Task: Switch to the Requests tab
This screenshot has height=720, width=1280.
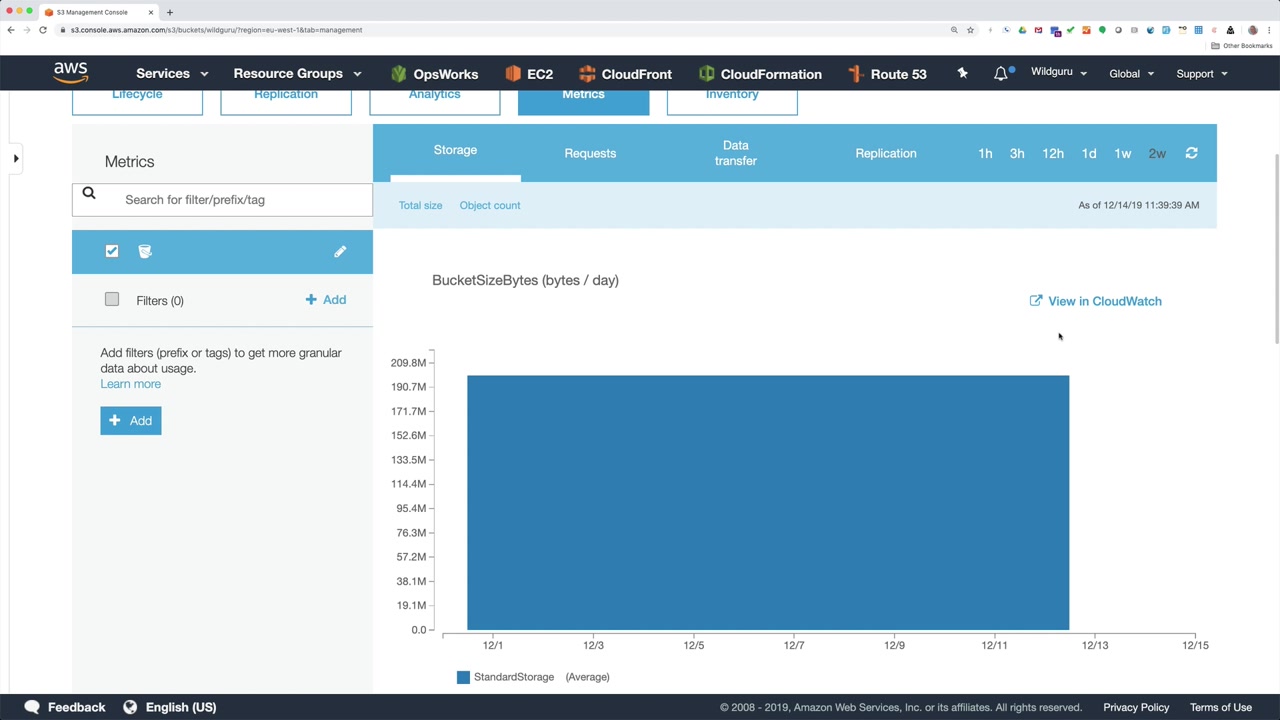Action: point(590,153)
